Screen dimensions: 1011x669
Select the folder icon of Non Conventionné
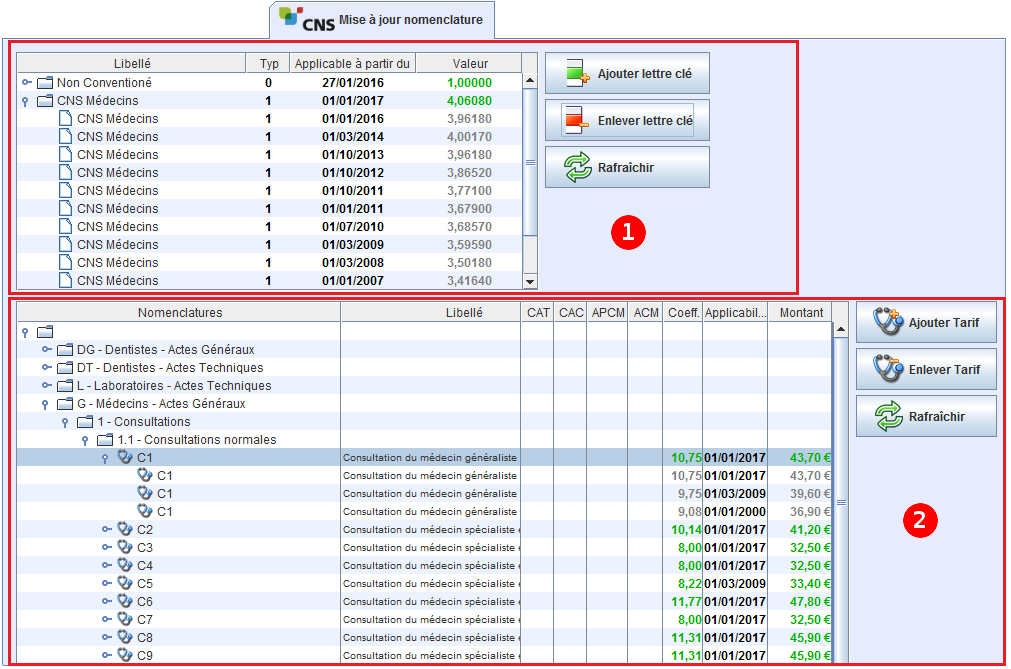[x=45, y=83]
